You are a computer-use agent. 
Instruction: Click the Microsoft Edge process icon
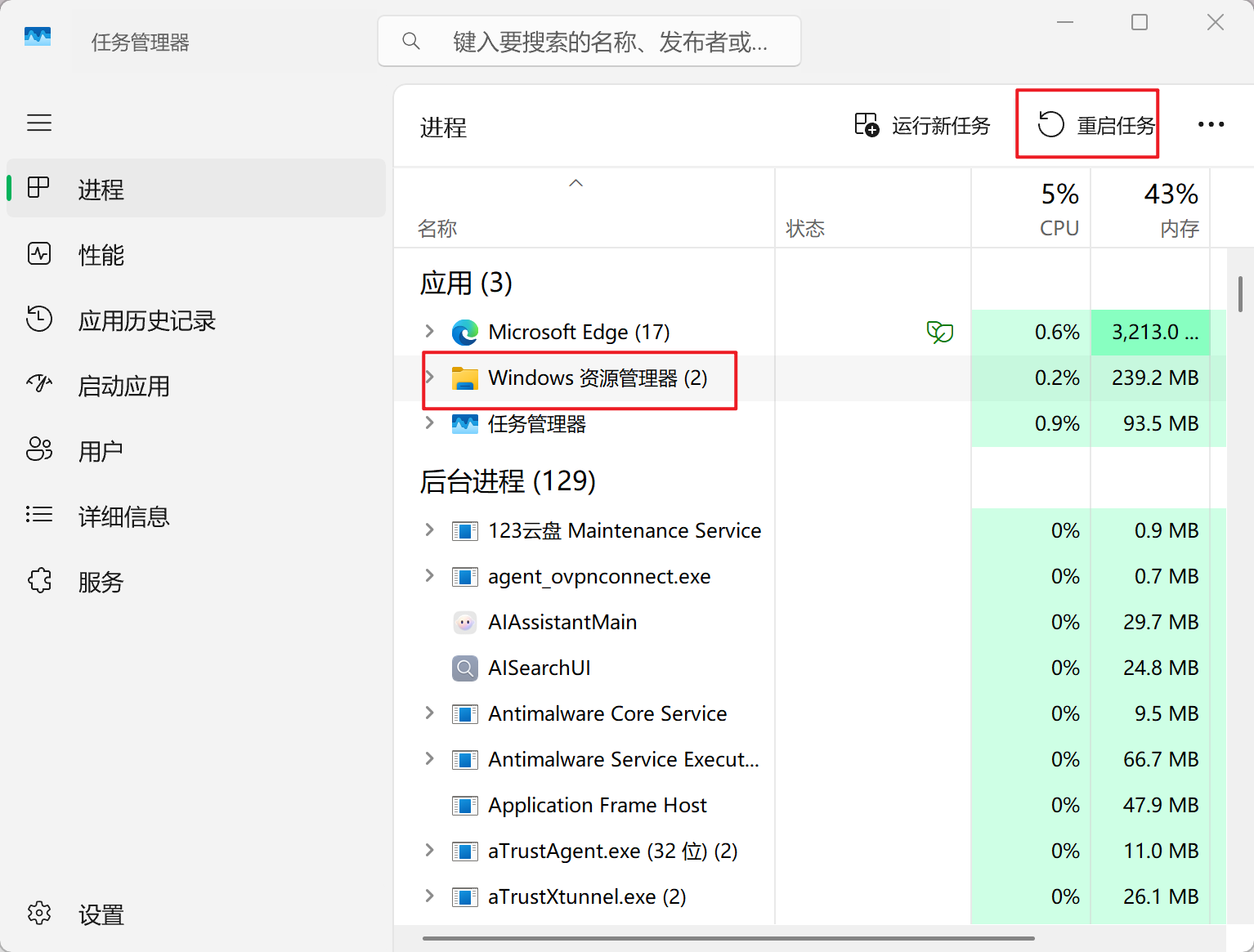tap(465, 332)
